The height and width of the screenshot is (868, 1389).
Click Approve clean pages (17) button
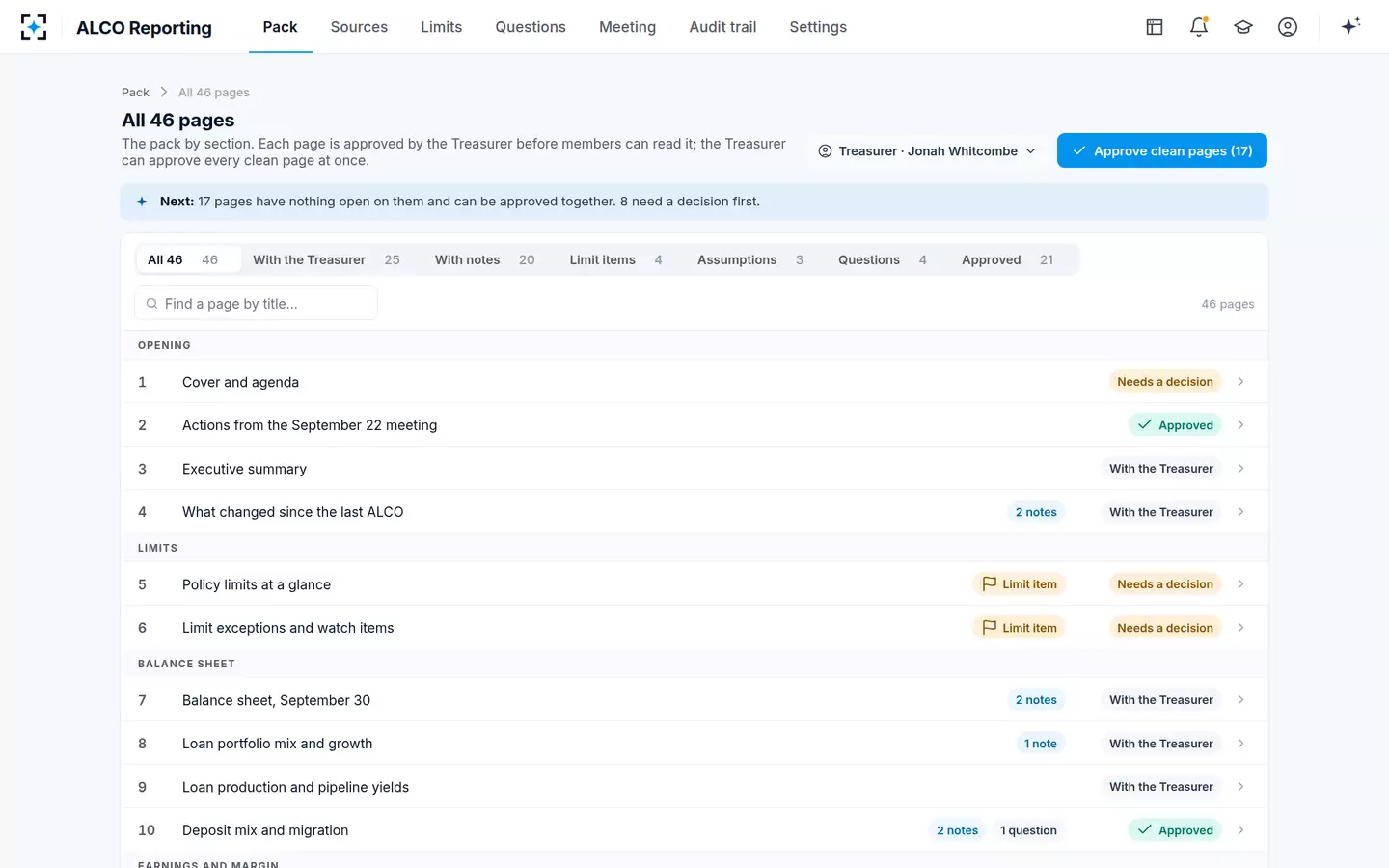1162,150
